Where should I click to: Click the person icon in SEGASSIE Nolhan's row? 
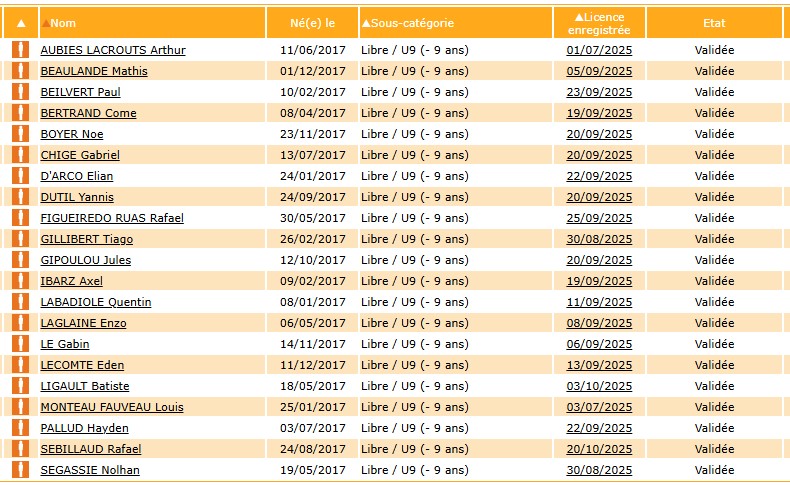(x=19, y=470)
